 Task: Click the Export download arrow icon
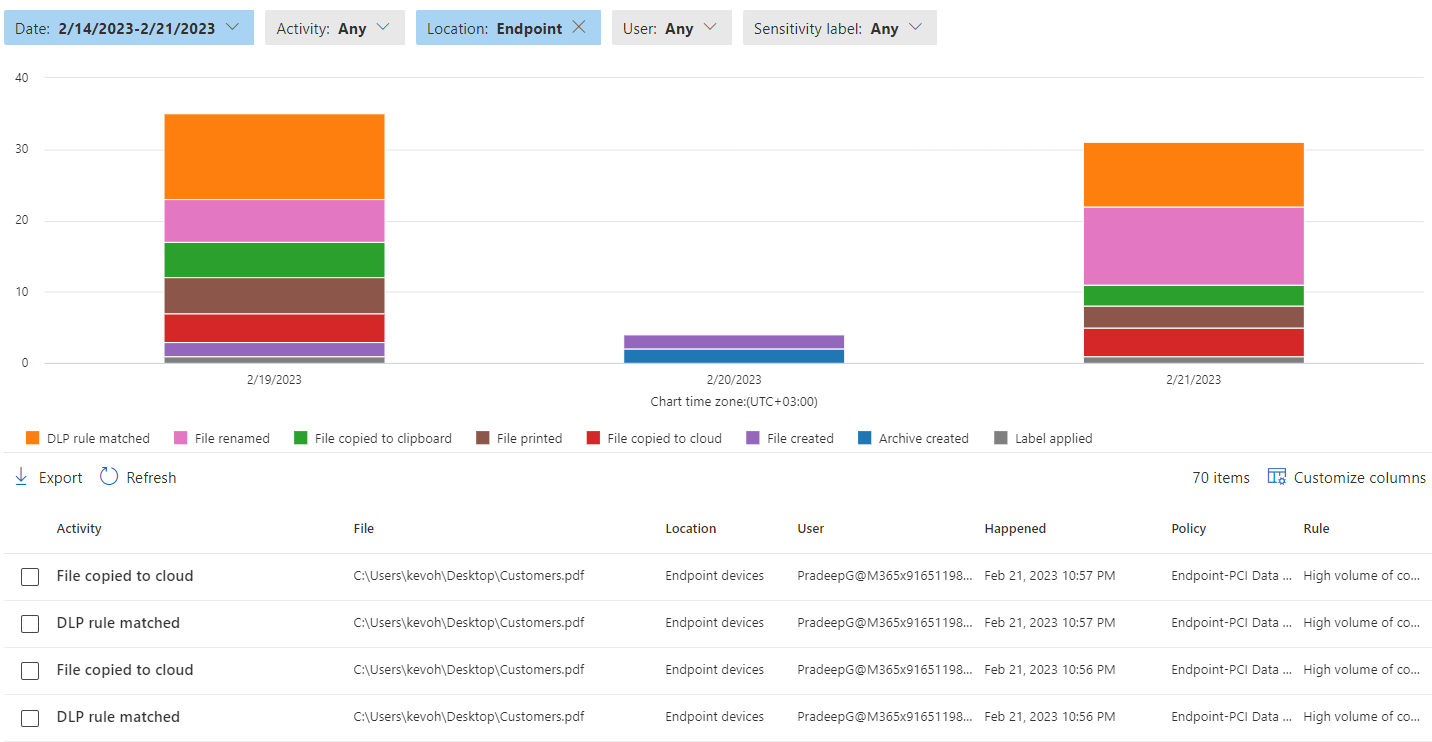coord(21,477)
